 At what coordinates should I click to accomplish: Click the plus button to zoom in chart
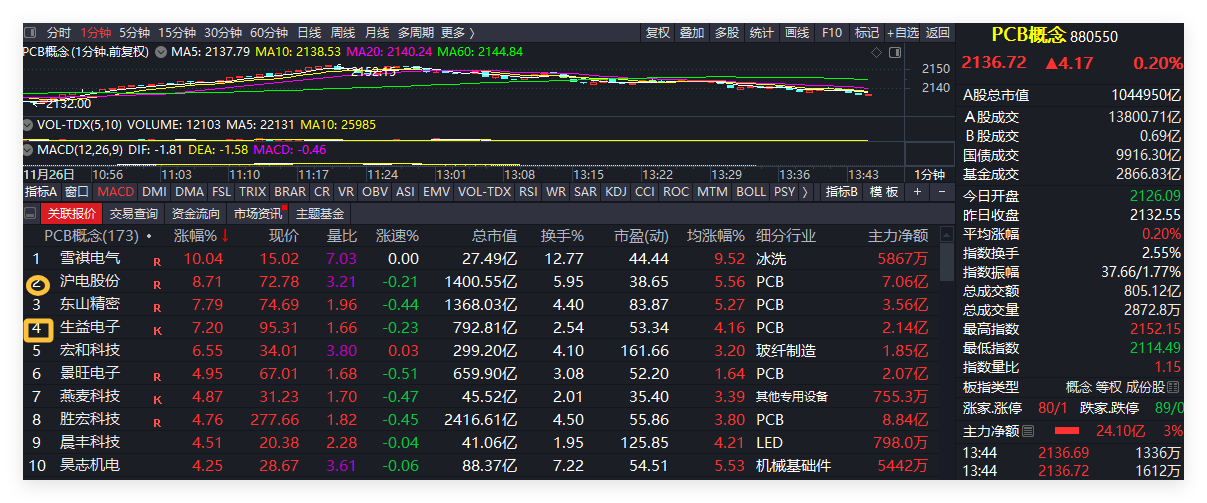click(918, 191)
